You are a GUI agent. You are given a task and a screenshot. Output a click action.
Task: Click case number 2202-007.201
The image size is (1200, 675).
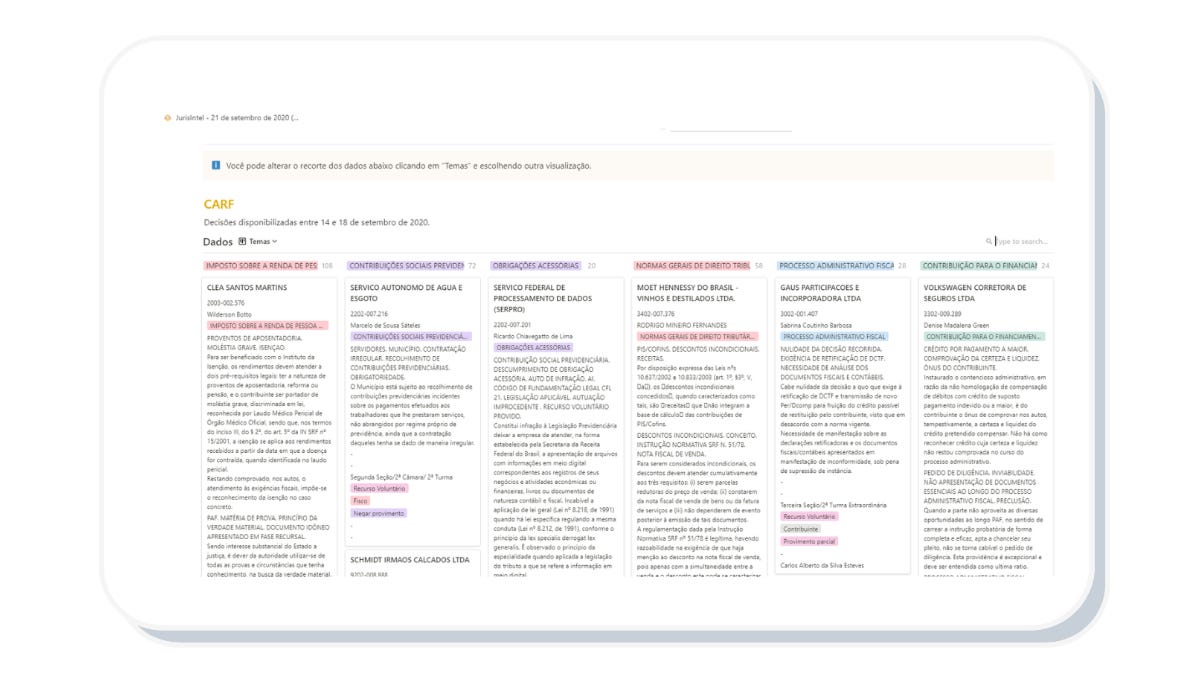[512, 324]
